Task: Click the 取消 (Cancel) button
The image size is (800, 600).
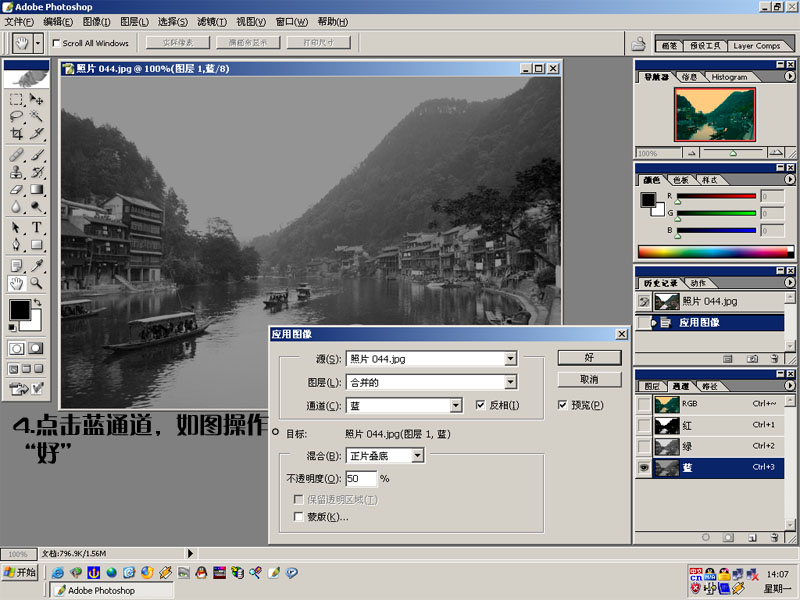Action: pos(589,380)
